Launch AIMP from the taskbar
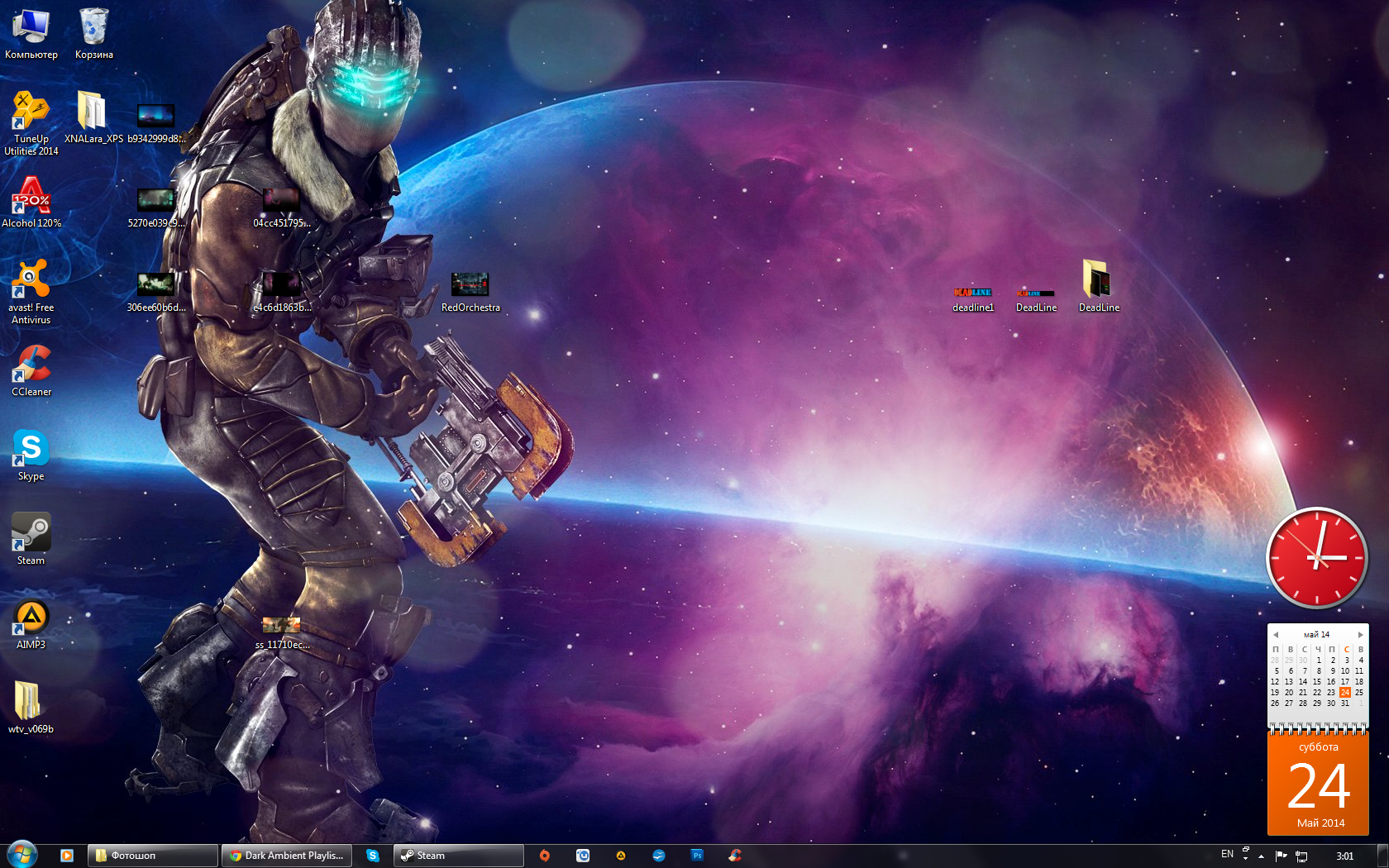 621,856
